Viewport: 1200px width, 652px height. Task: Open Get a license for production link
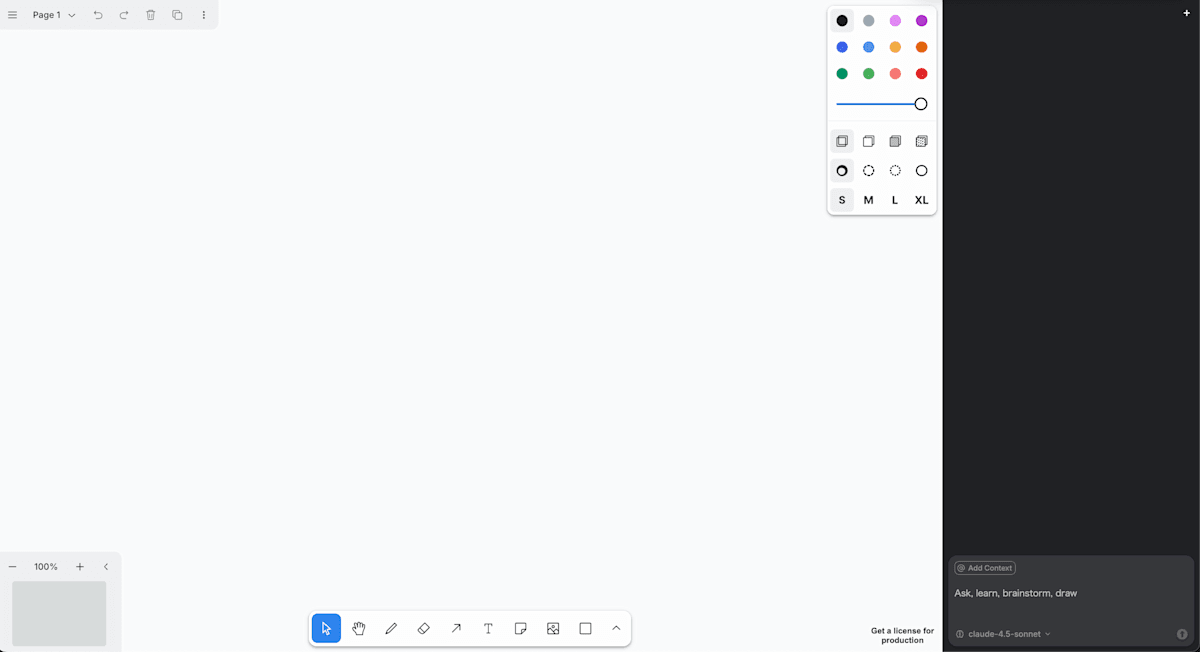pyautogui.click(x=902, y=635)
